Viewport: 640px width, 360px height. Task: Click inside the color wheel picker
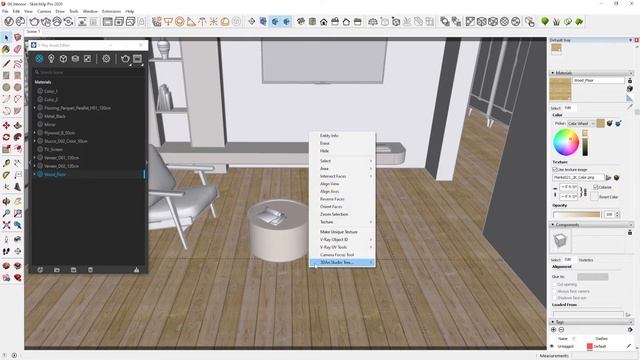click(566, 142)
